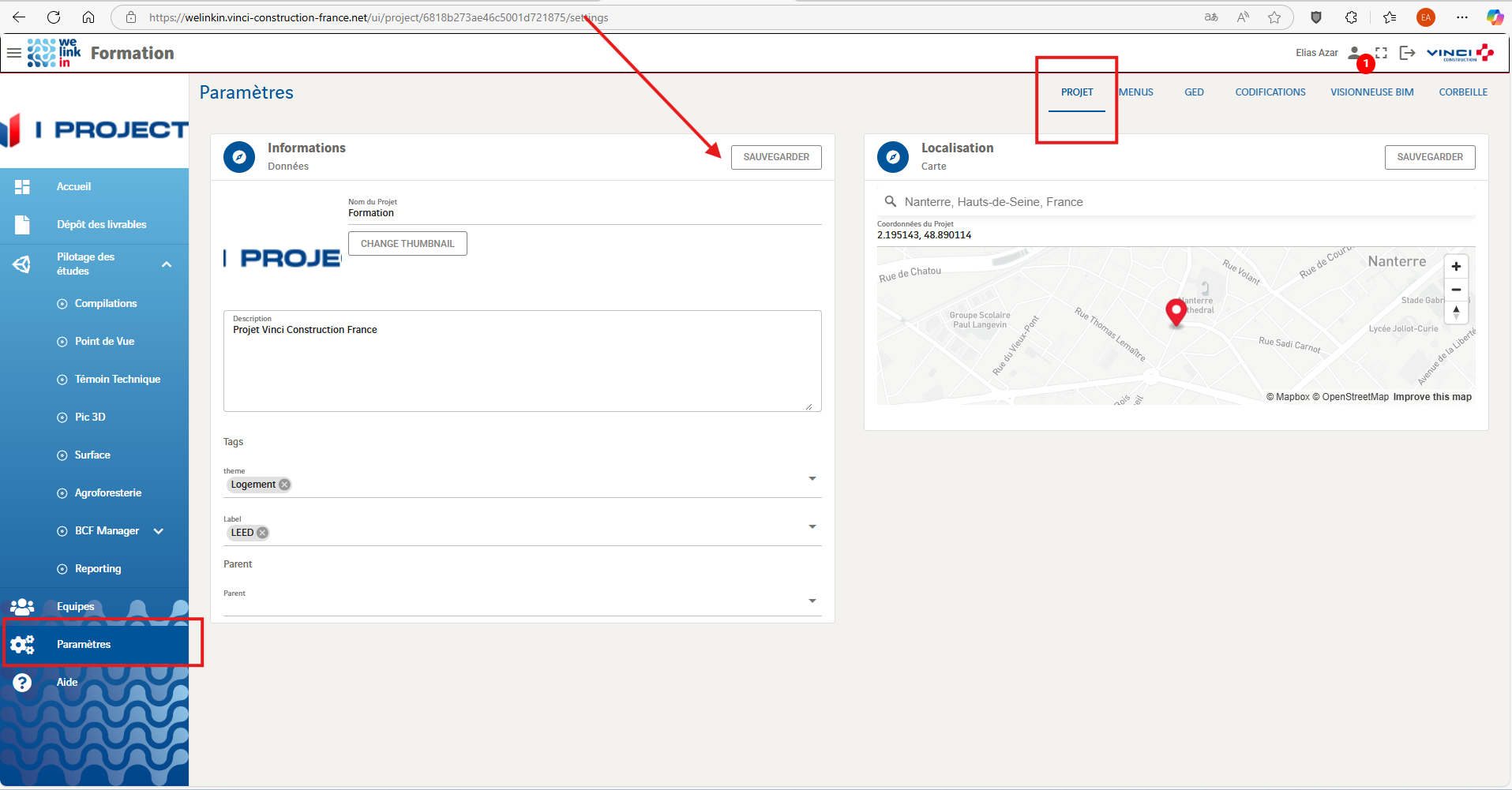Reset map bearing with compass button
The image size is (1512, 790).
[x=1456, y=312]
